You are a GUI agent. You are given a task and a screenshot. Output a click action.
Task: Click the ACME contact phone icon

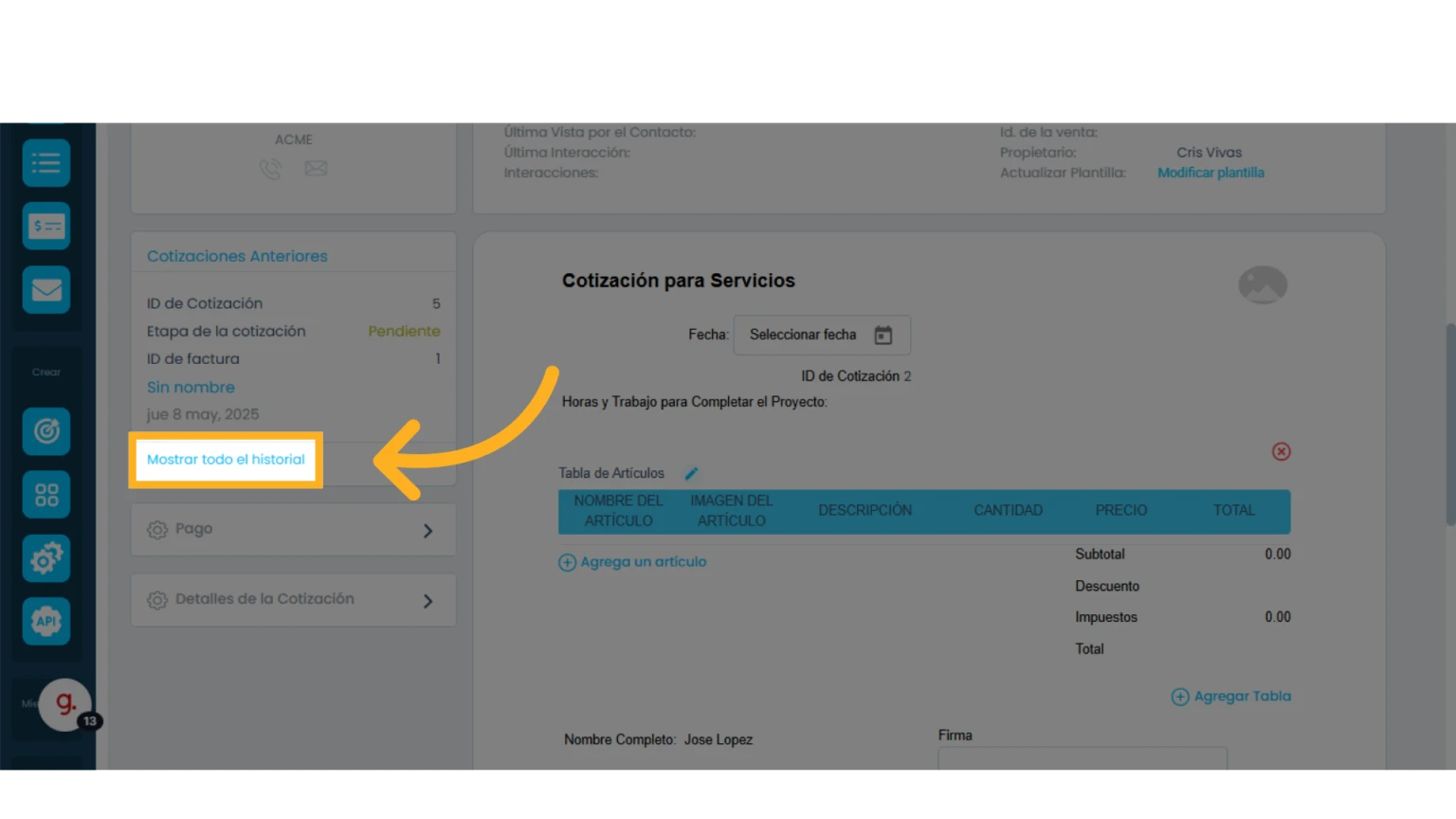coord(270,169)
